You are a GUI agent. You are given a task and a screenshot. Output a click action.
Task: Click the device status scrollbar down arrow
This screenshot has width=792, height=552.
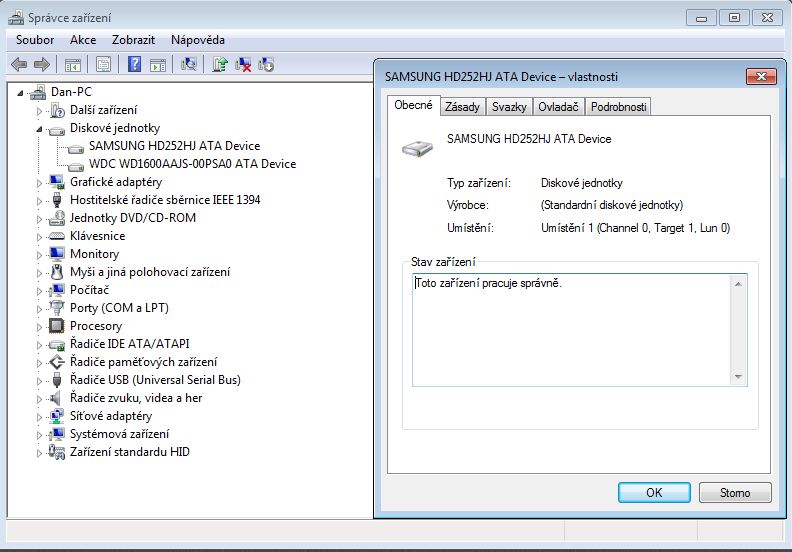pyautogui.click(x=739, y=377)
